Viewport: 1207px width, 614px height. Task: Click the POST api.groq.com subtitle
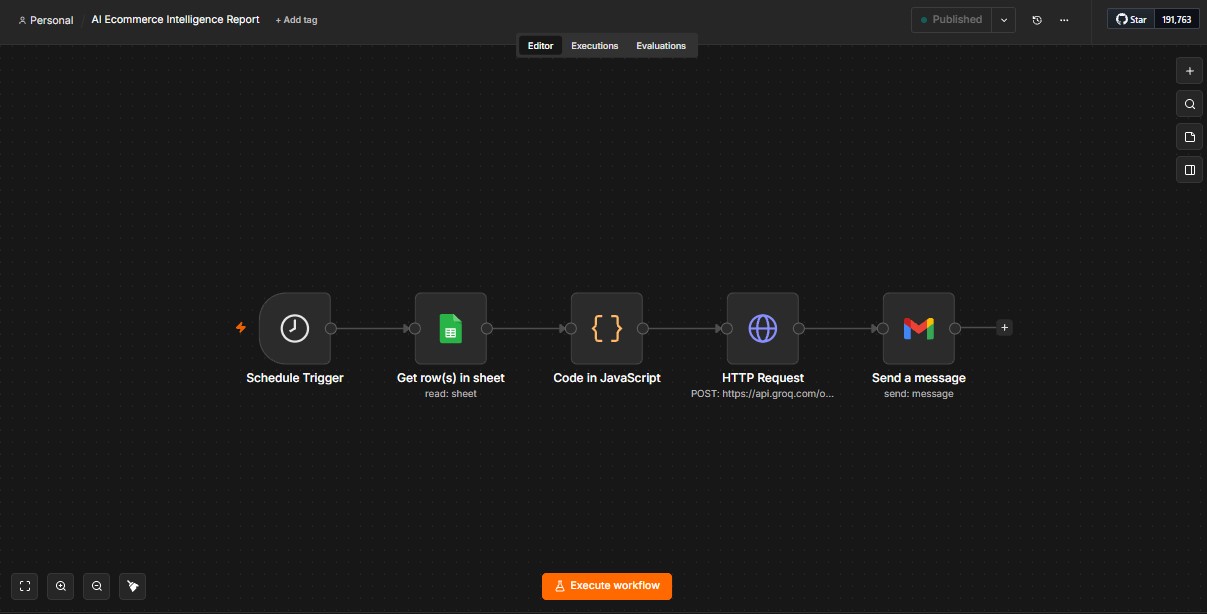coord(763,394)
